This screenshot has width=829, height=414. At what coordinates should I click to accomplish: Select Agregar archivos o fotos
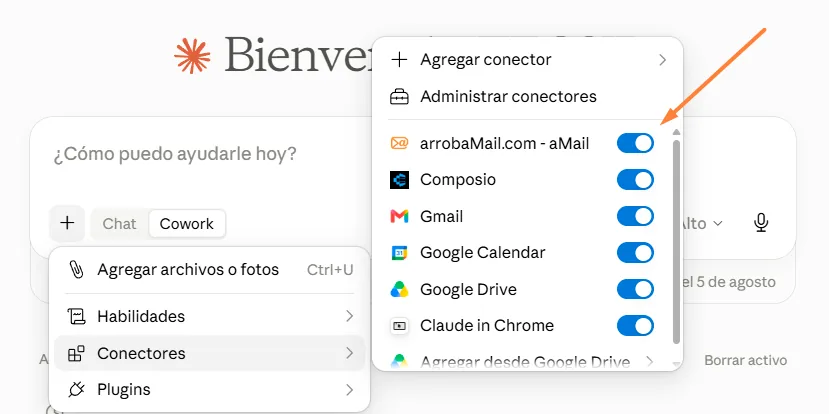point(209,270)
